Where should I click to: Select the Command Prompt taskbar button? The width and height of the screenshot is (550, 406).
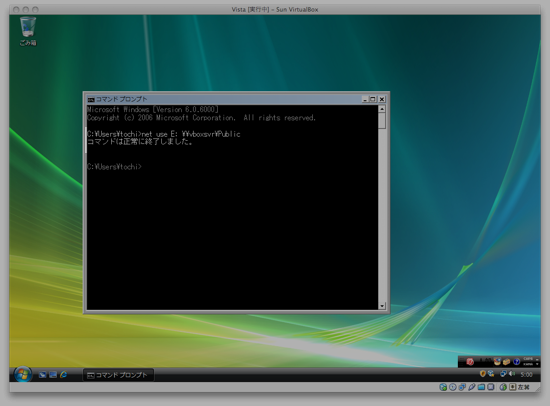tap(119, 375)
